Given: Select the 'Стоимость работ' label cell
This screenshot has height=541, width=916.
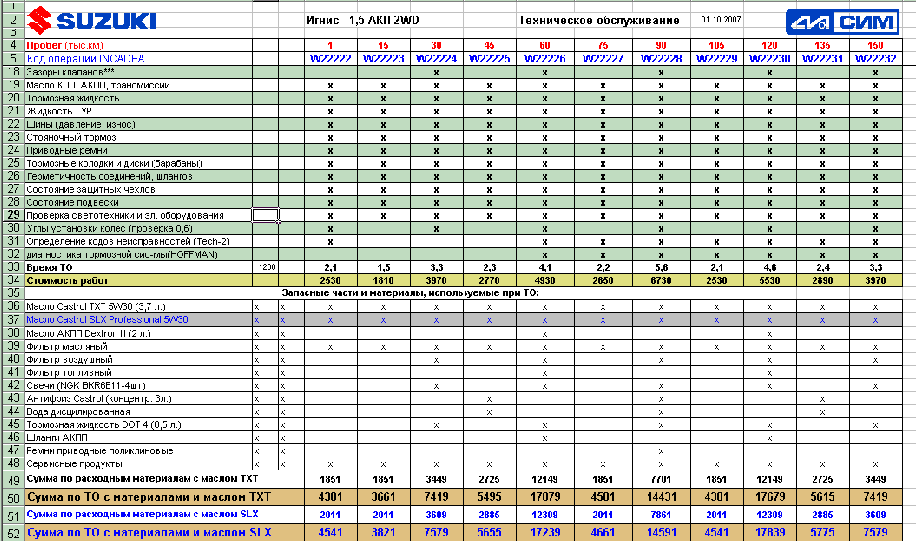Looking at the screenshot, I should click(x=138, y=280).
